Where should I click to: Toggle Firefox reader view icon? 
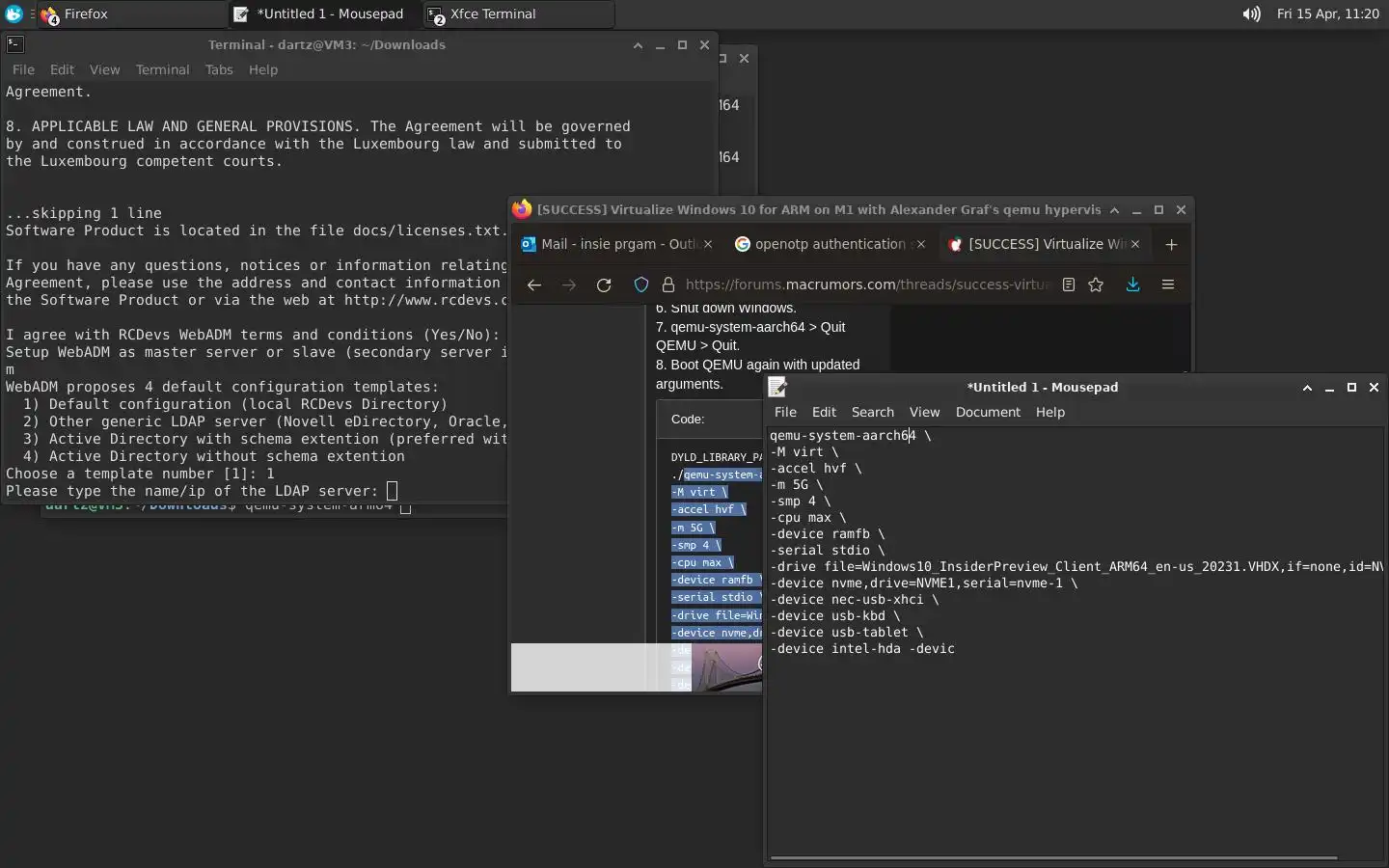[1069, 285]
